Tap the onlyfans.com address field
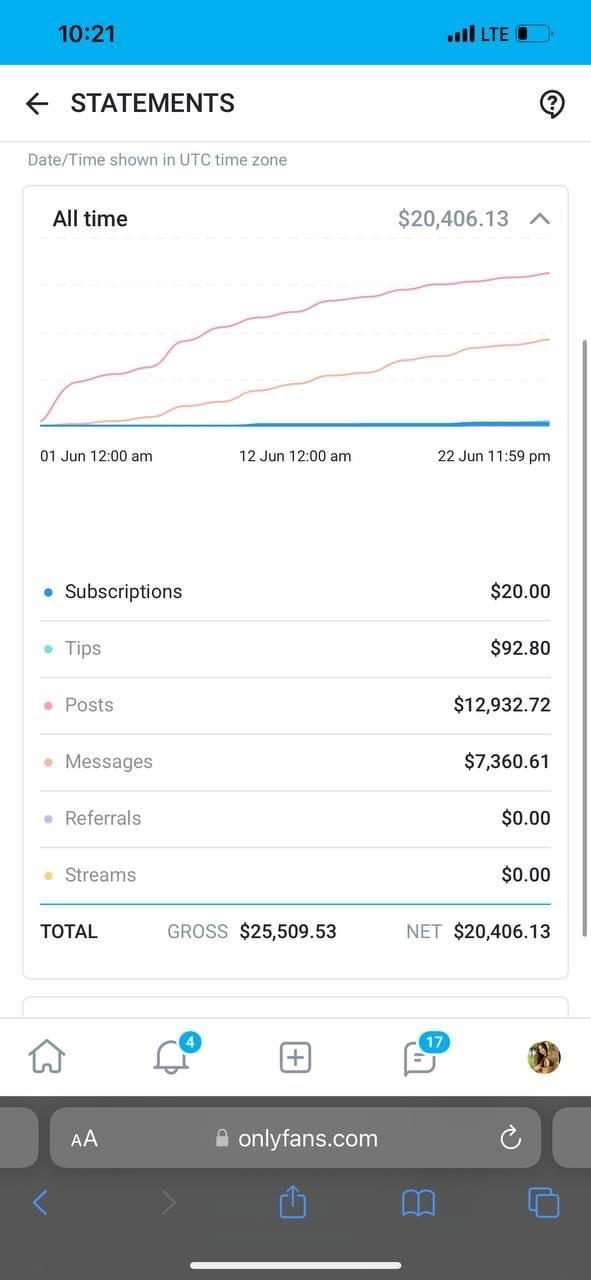Image resolution: width=591 pixels, height=1280 pixels. (295, 1138)
